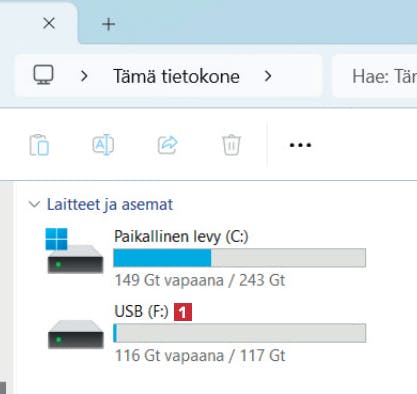Click the Paste clipboard icon
The height and width of the screenshot is (394, 417).
39,145
